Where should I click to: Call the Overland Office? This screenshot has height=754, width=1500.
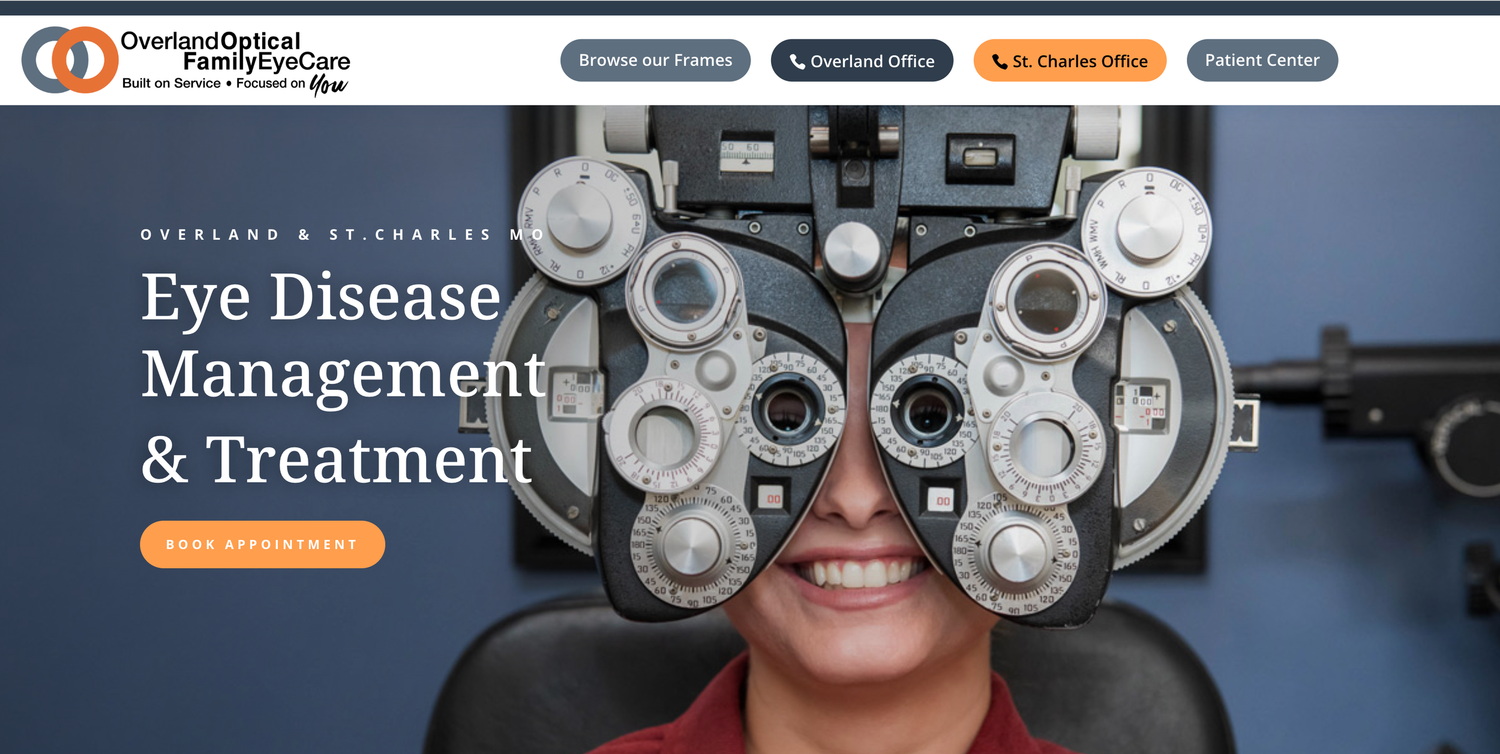(x=862, y=60)
